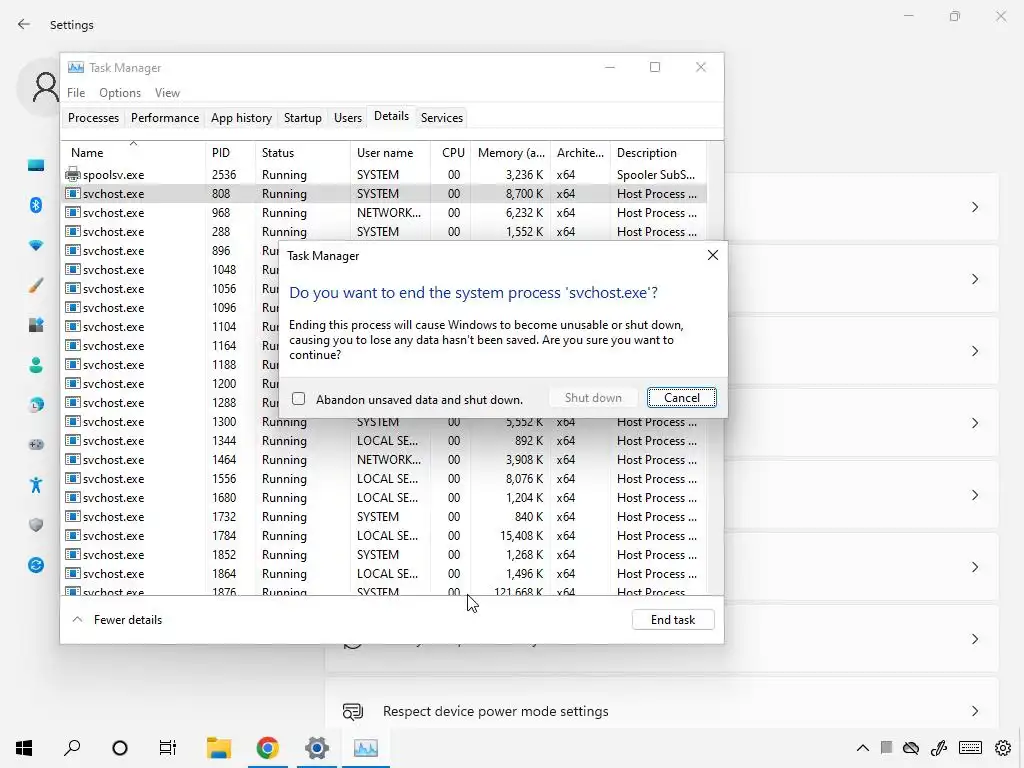Open Personalization paintbrush icon in Settings
Viewport: 1024px width, 768px height.
(36, 285)
